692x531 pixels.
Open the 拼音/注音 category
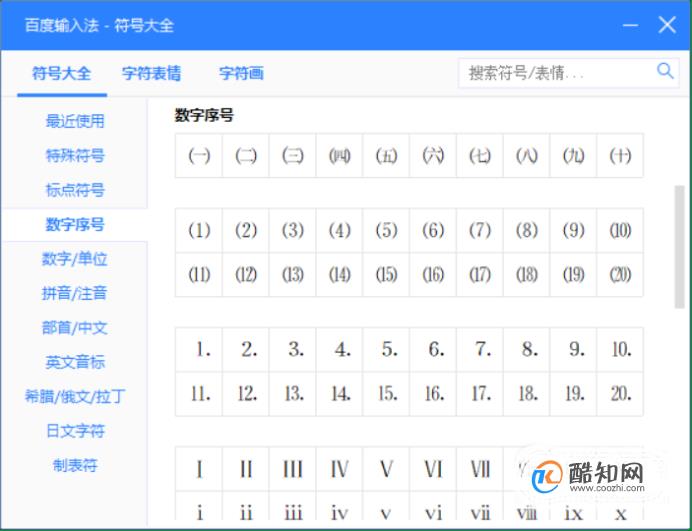[75, 293]
